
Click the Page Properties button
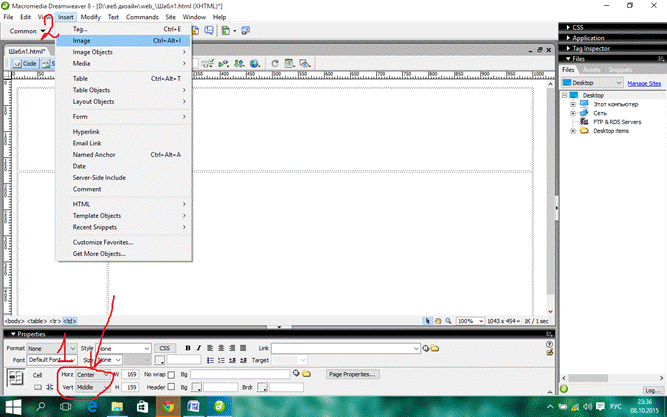(x=353, y=374)
